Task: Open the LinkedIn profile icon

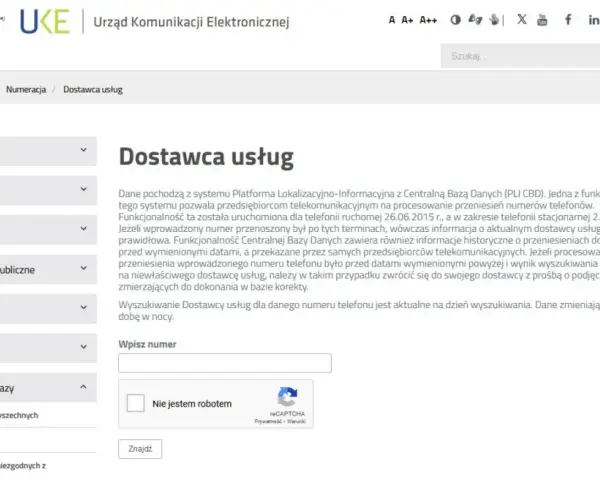Action: [x=593, y=20]
